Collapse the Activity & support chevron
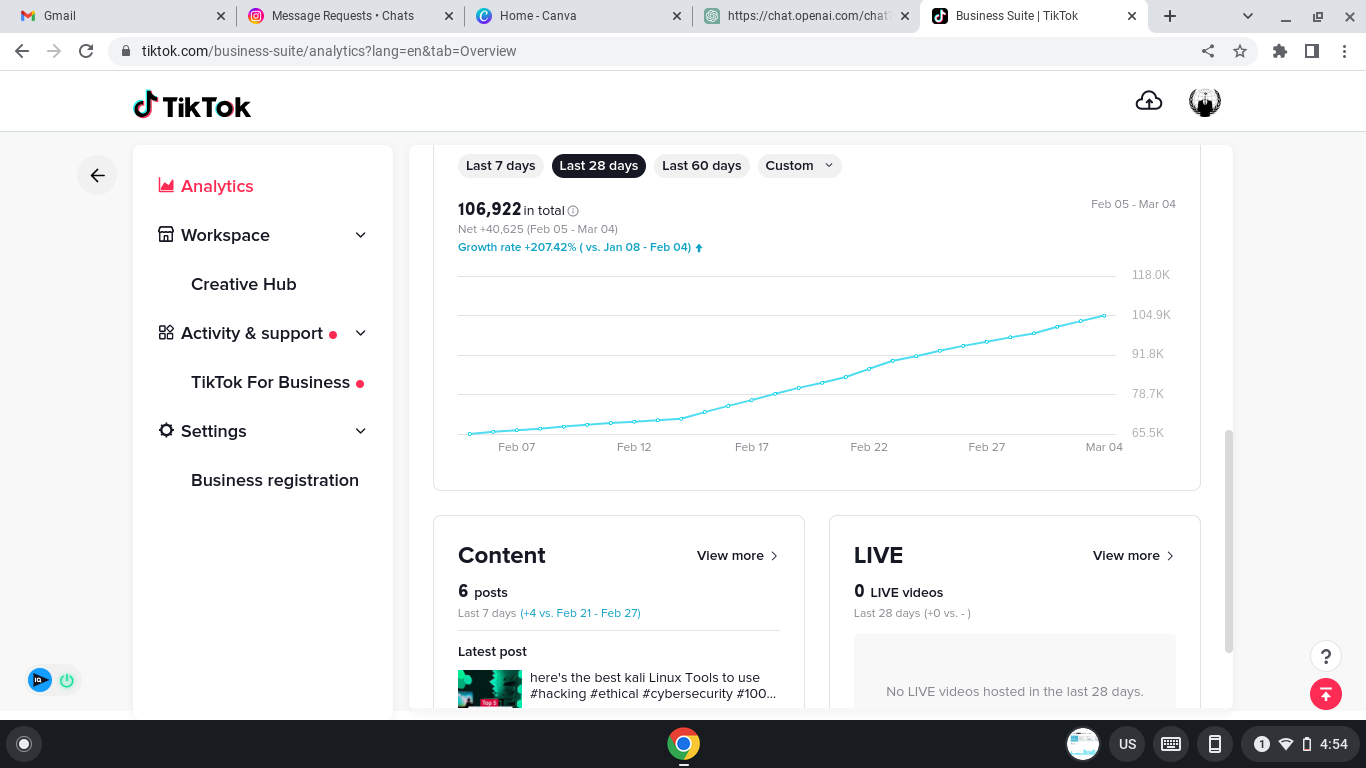 (x=361, y=333)
